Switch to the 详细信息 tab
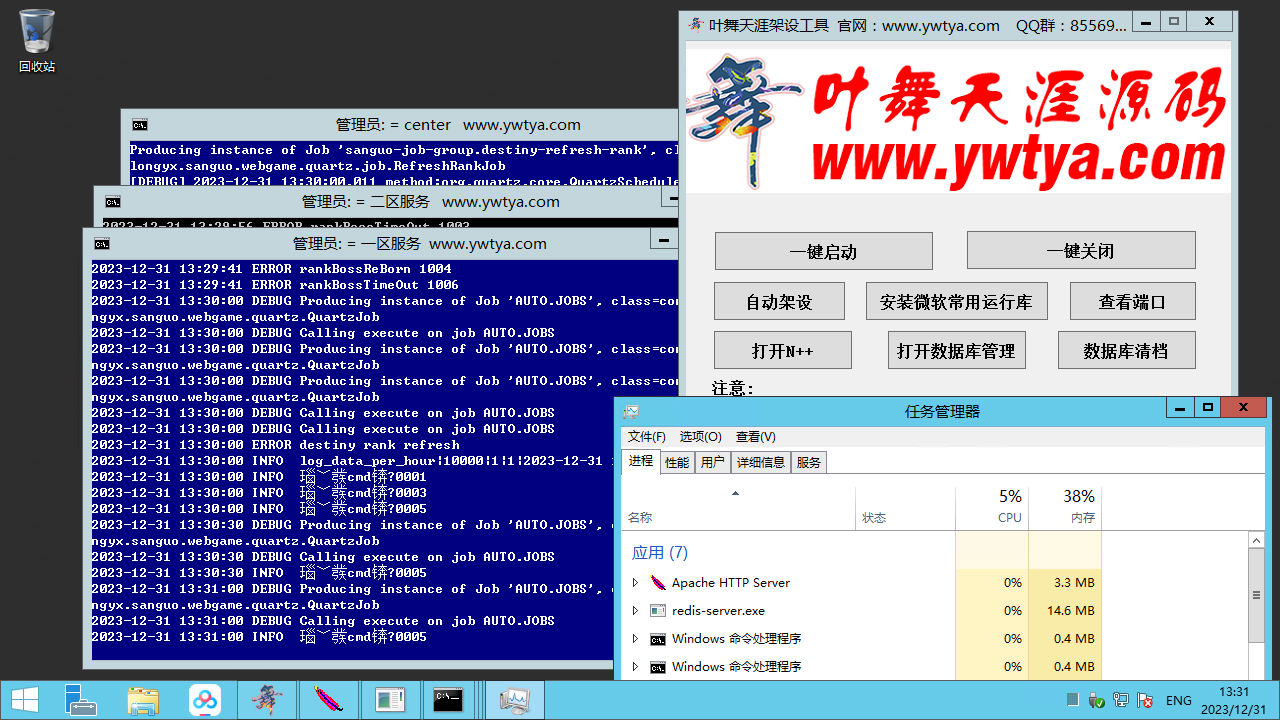 [761, 462]
